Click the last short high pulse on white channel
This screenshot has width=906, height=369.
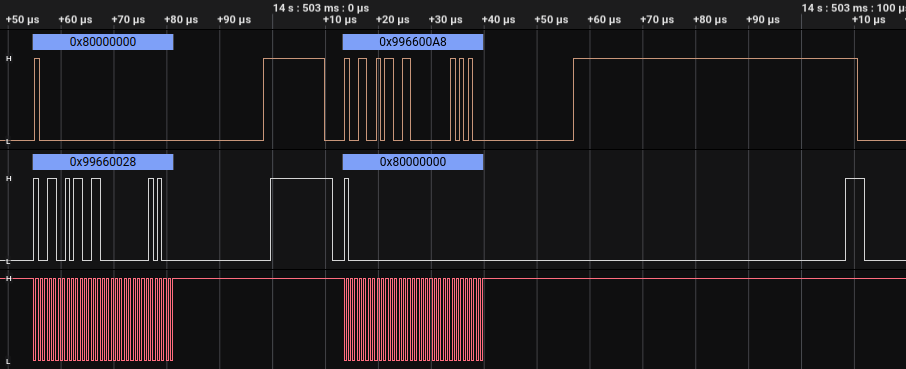[x=855, y=219]
